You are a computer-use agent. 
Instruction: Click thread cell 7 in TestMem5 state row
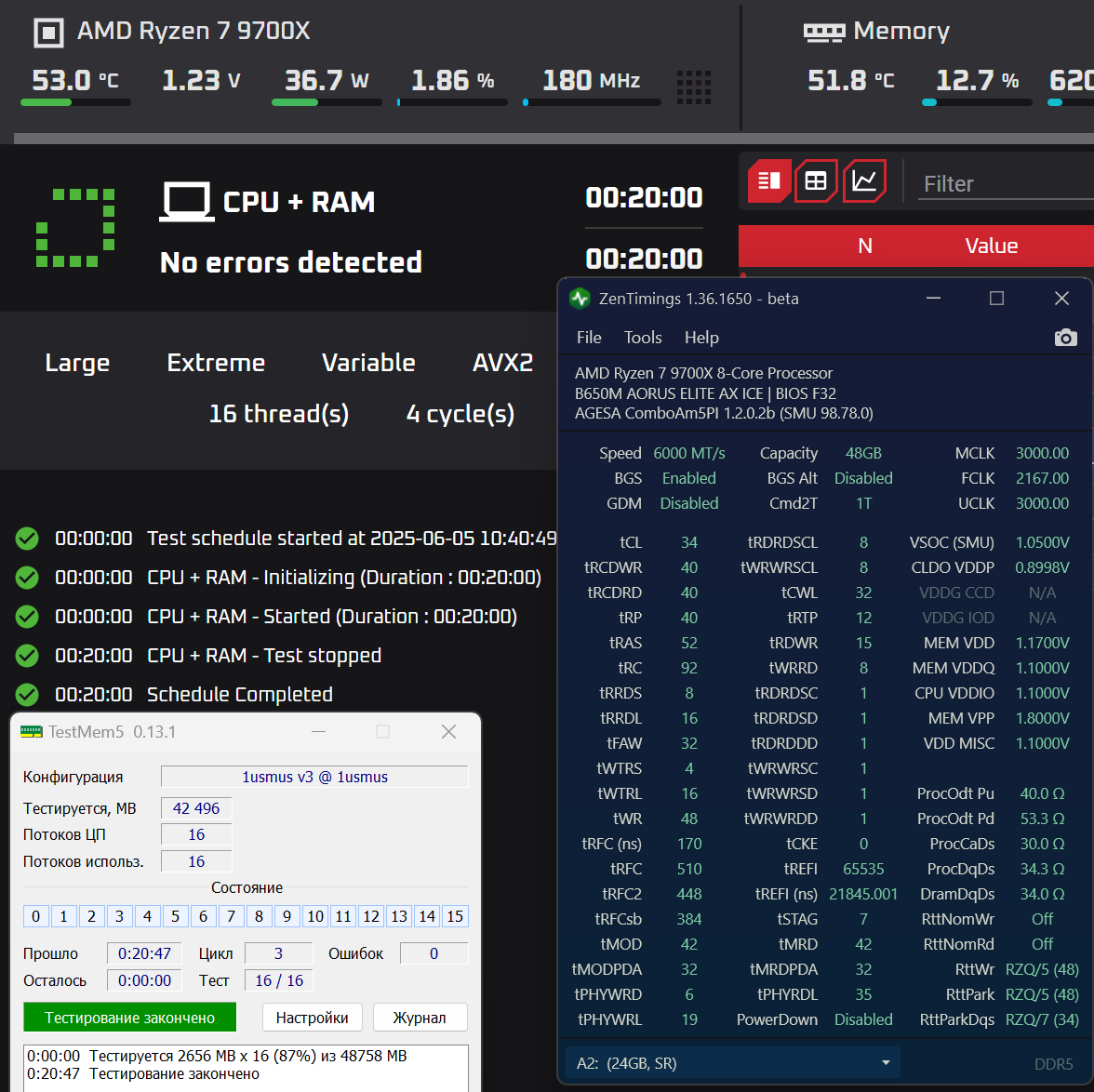click(x=231, y=916)
